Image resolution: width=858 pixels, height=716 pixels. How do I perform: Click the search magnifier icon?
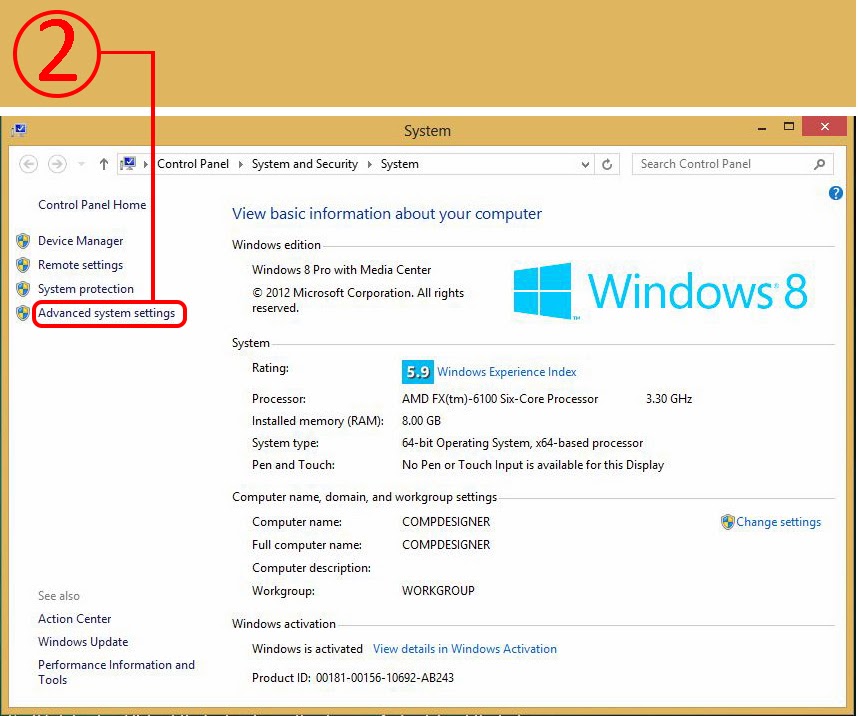point(819,164)
